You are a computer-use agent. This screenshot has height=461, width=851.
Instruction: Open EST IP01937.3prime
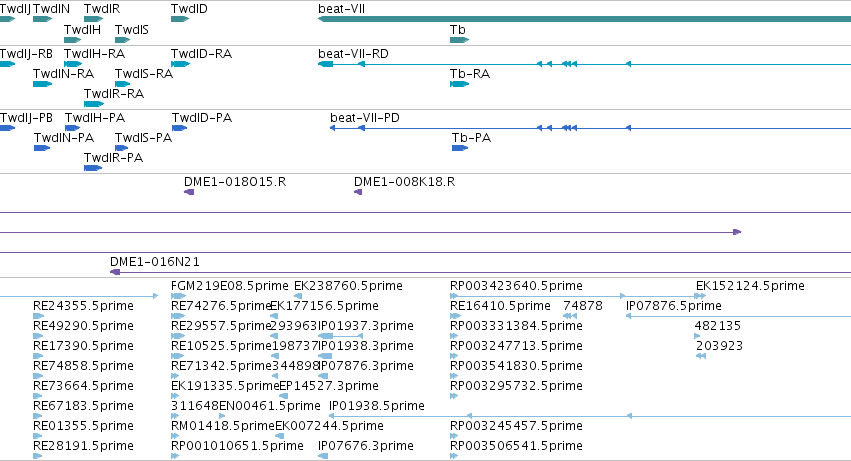[366, 326]
